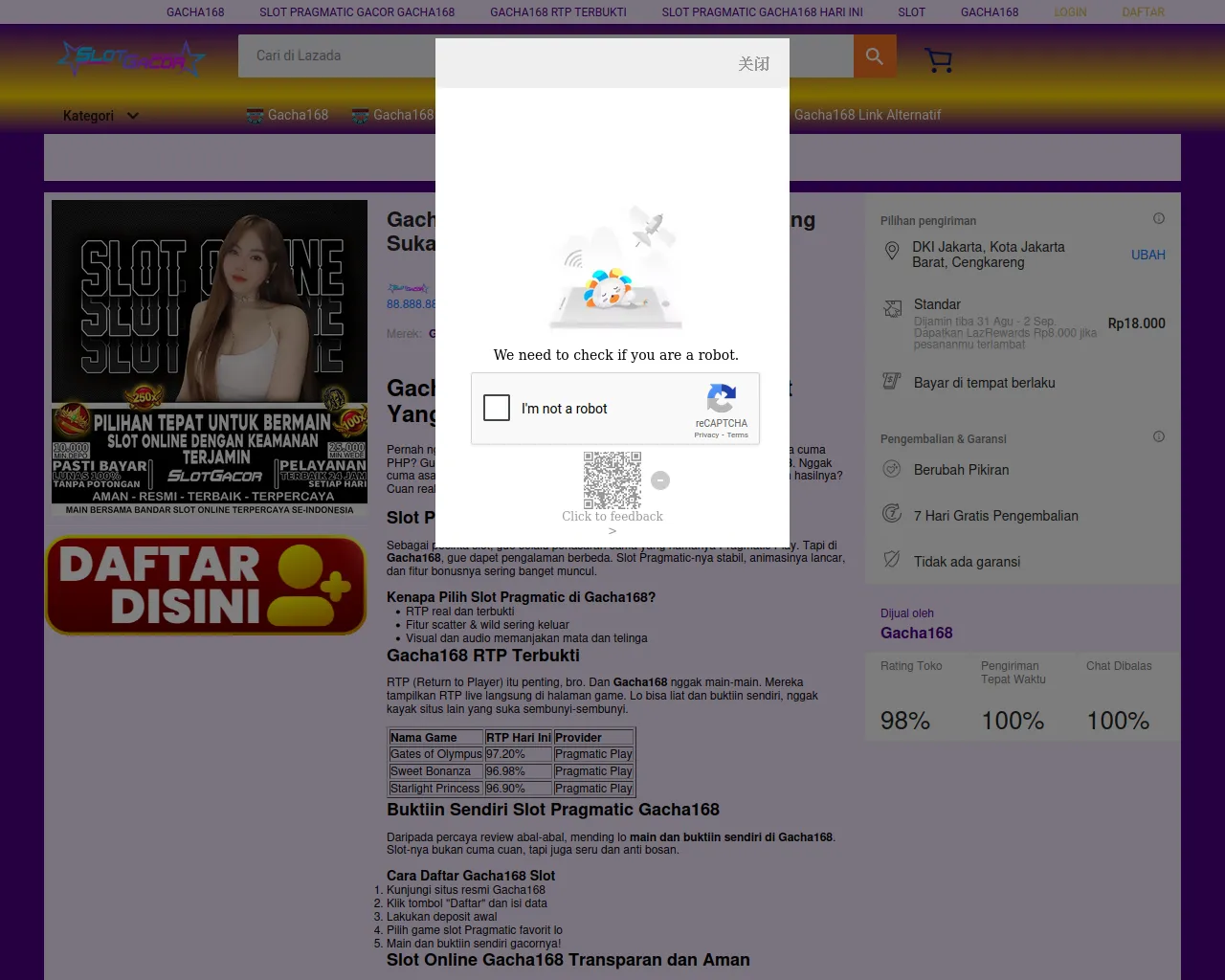The width and height of the screenshot is (1225, 980).
Task: Click the DAFTAR link in top bar
Action: [1144, 12]
